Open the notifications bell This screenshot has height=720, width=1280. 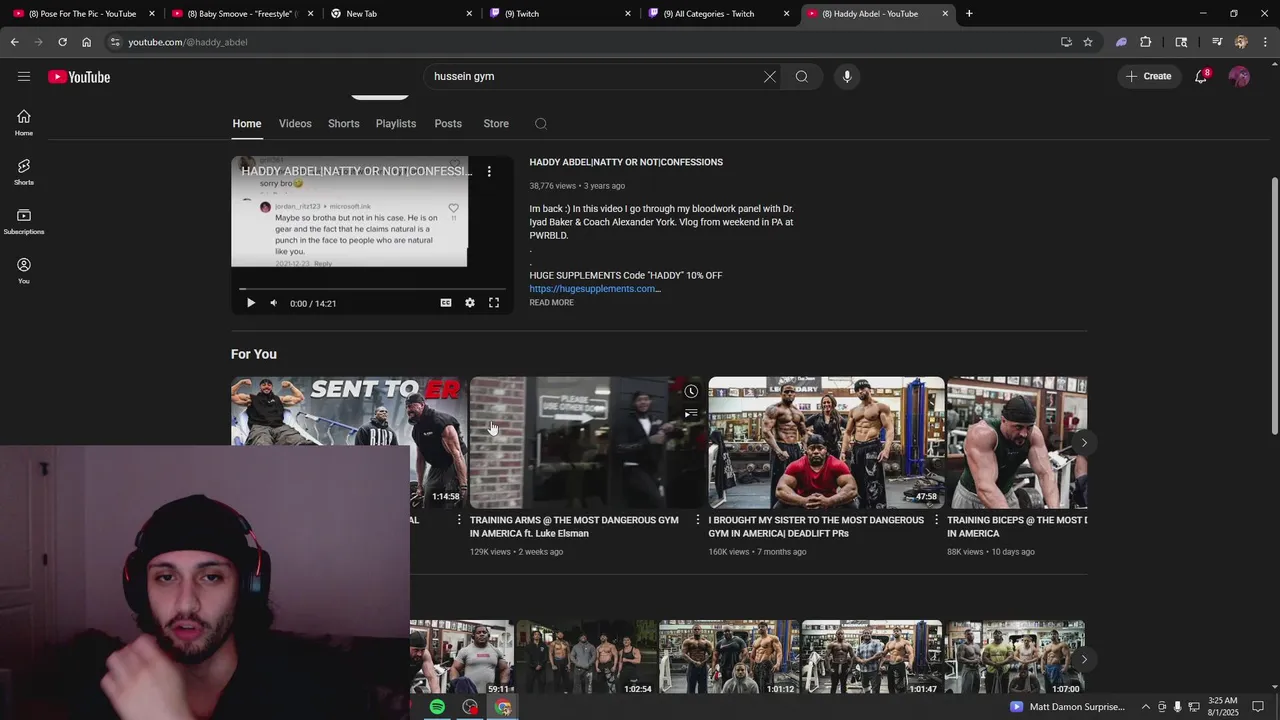coord(1201,76)
